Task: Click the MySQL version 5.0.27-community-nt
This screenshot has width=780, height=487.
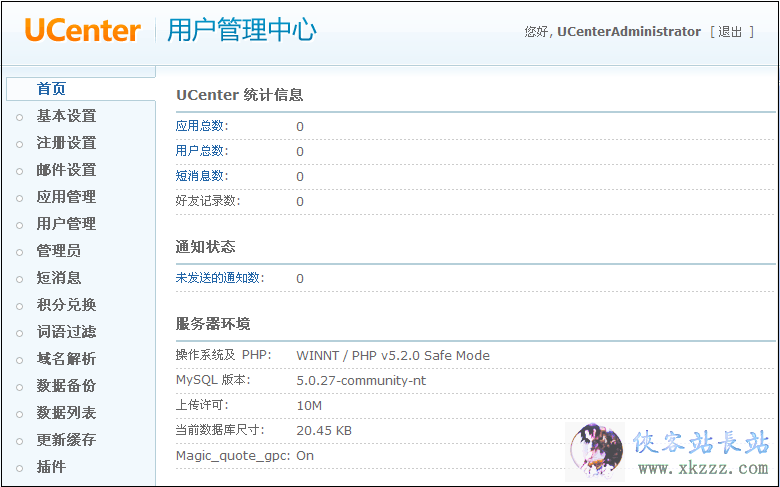Action: [361, 381]
